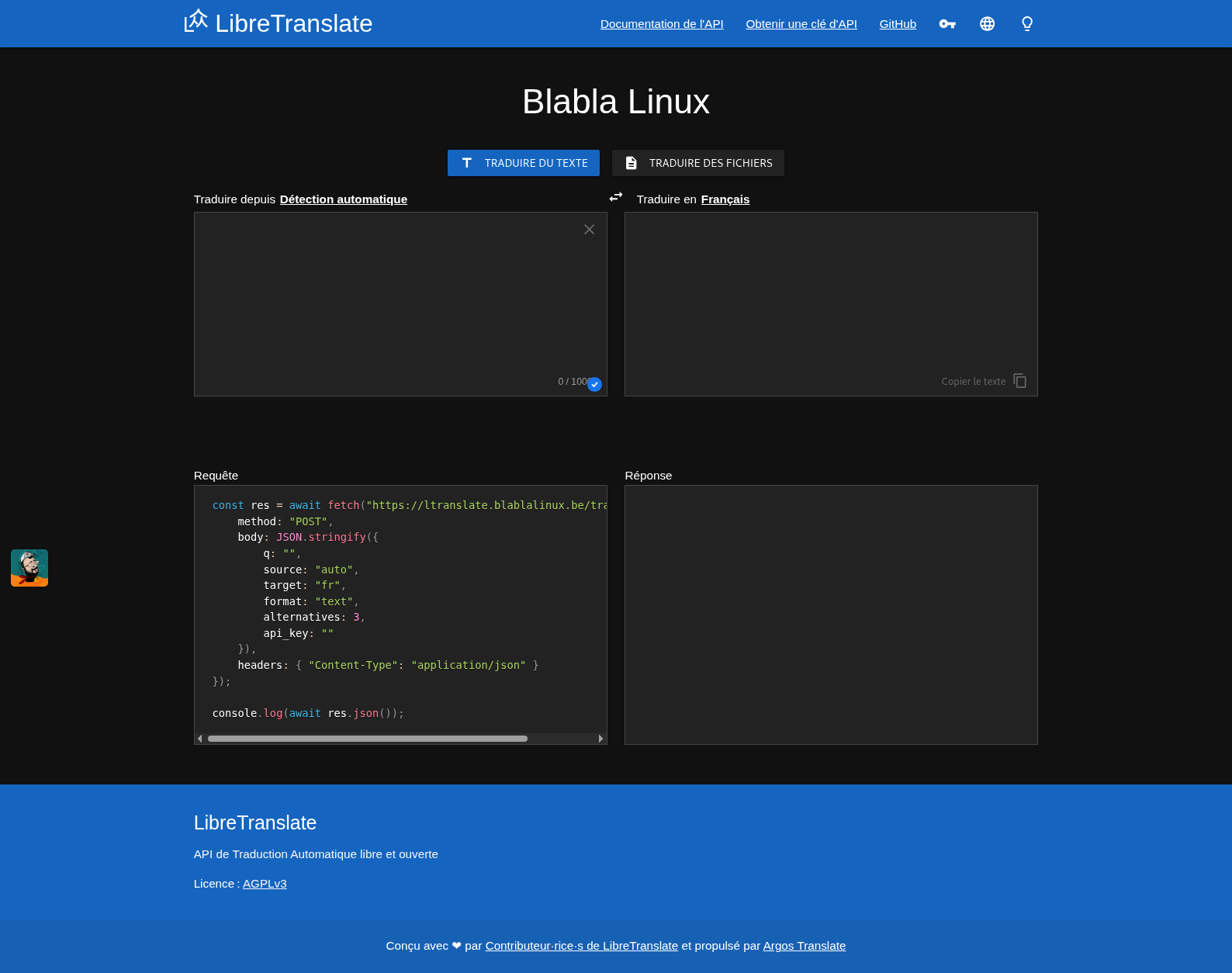Image resolution: width=1232 pixels, height=973 pixels.
Task: Click the LibreTranslate logo icon
Action: tap(196, 21)
